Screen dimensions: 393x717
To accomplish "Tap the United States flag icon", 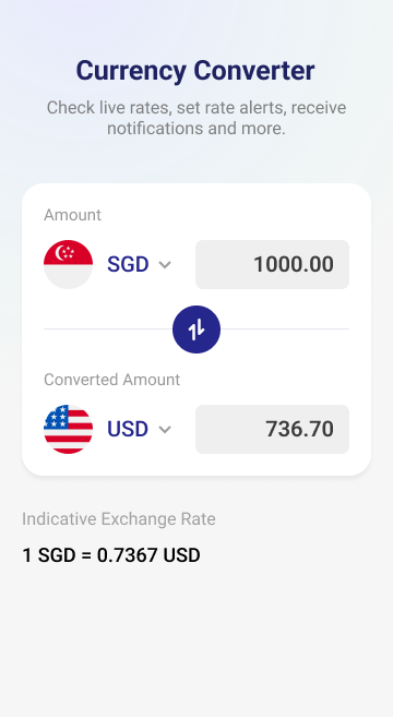I will click(68, 429).
